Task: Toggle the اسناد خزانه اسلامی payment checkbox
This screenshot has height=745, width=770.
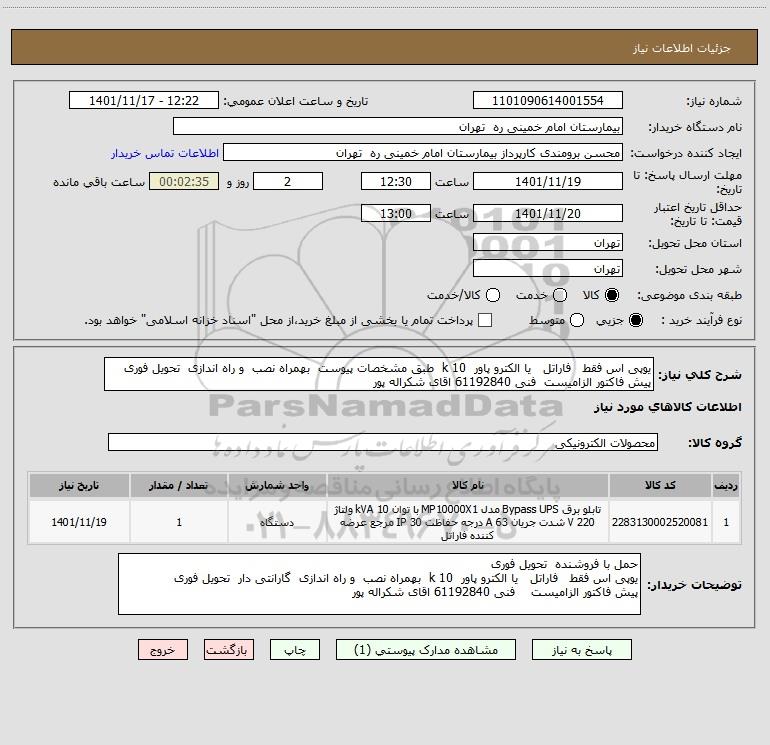Action: 485,320
